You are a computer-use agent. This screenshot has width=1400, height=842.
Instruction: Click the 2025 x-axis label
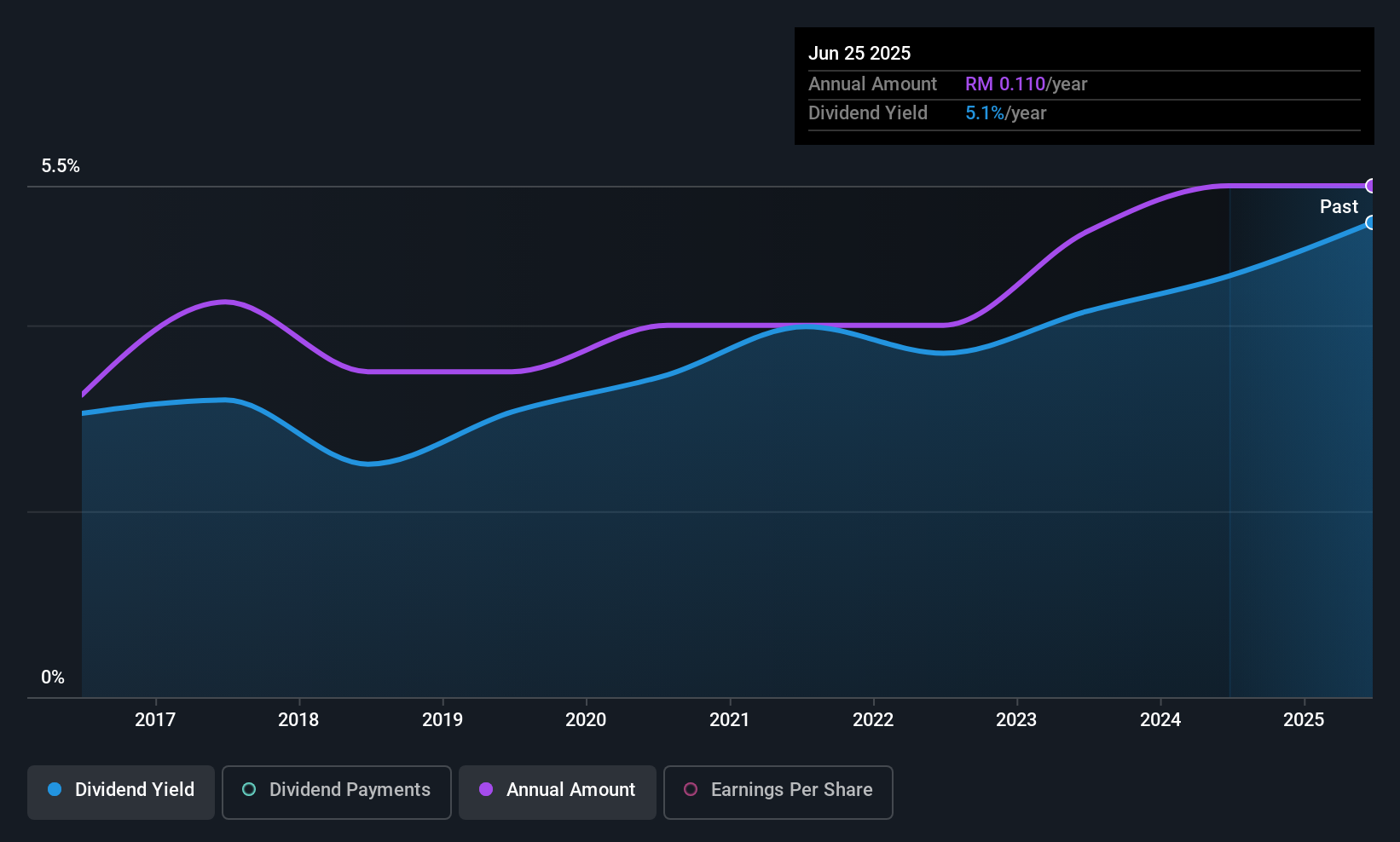[1304, 719]
